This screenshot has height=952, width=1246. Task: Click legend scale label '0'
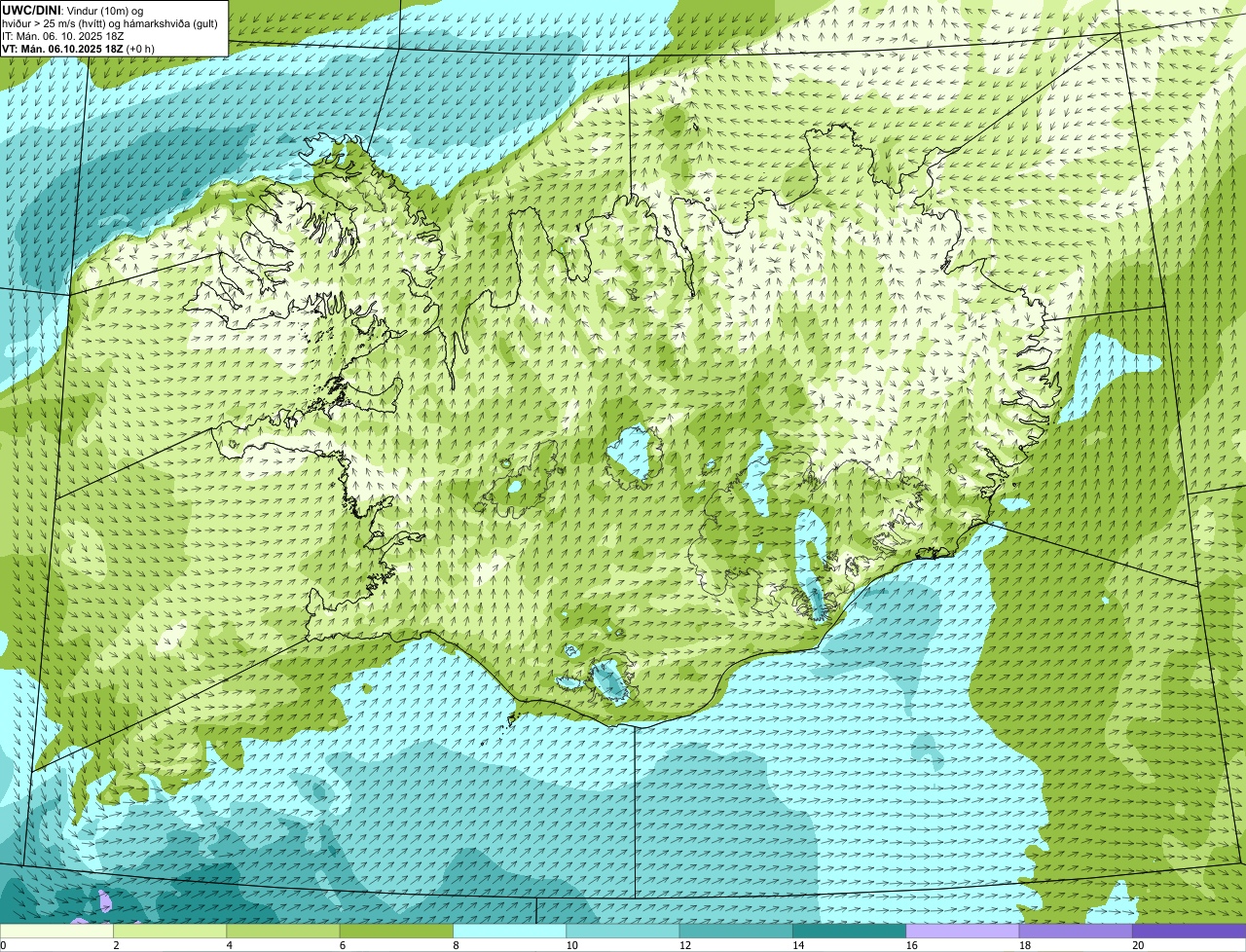pyautogui.click(x=4, y=945)
